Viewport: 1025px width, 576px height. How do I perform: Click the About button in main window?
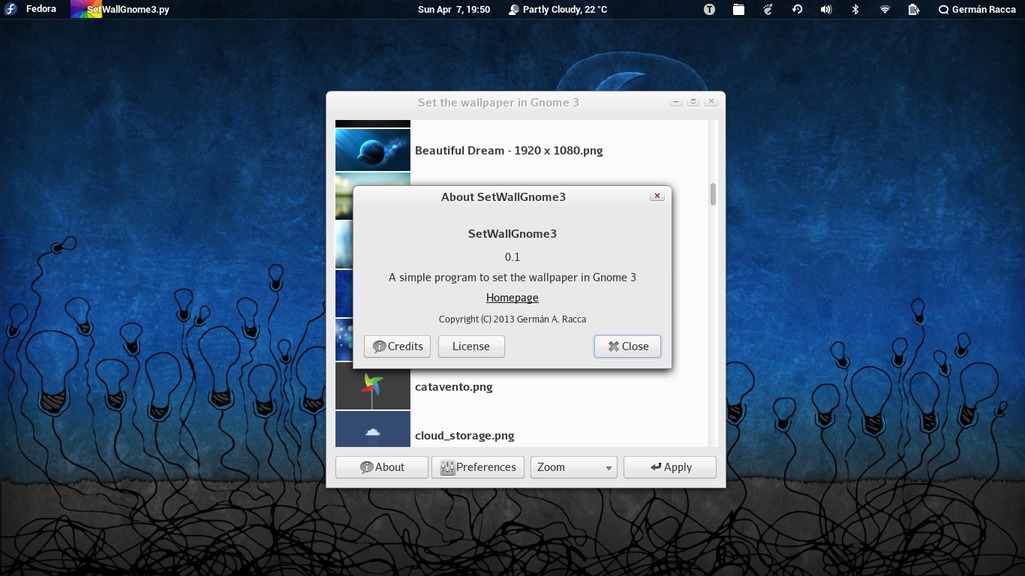(382, 467)
